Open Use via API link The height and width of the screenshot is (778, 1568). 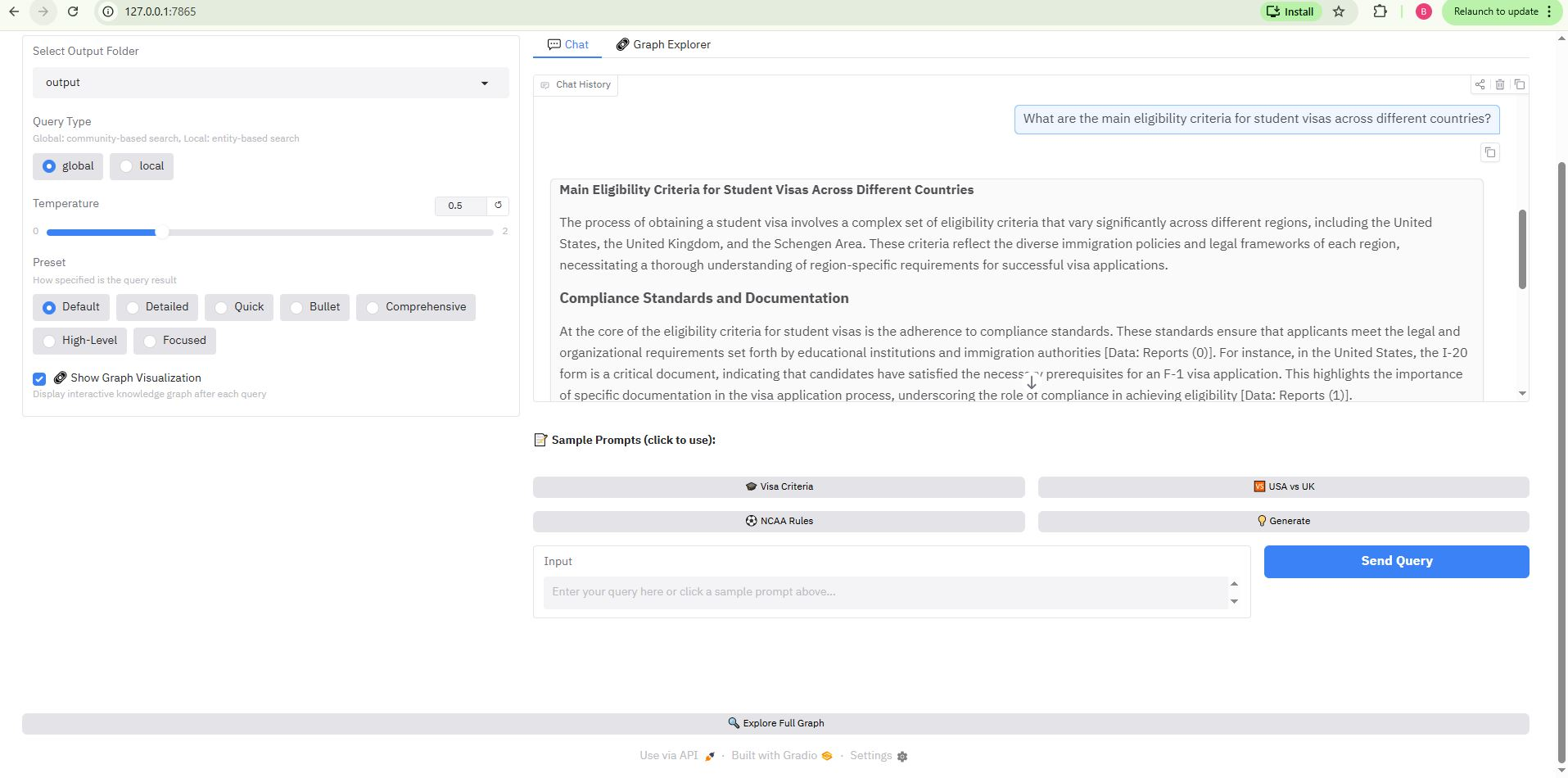click(x=677, y=755)
